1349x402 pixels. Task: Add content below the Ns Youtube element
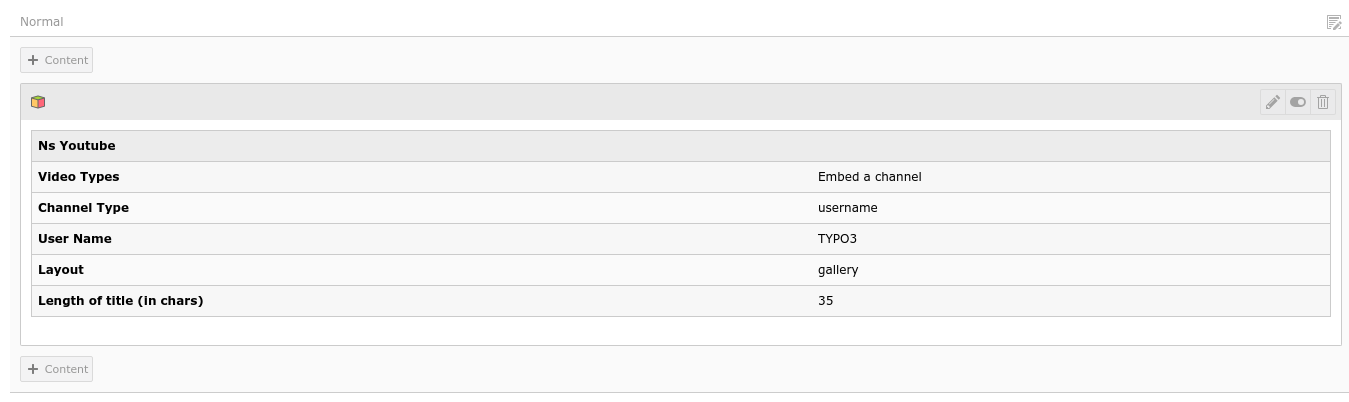point(57,369)
